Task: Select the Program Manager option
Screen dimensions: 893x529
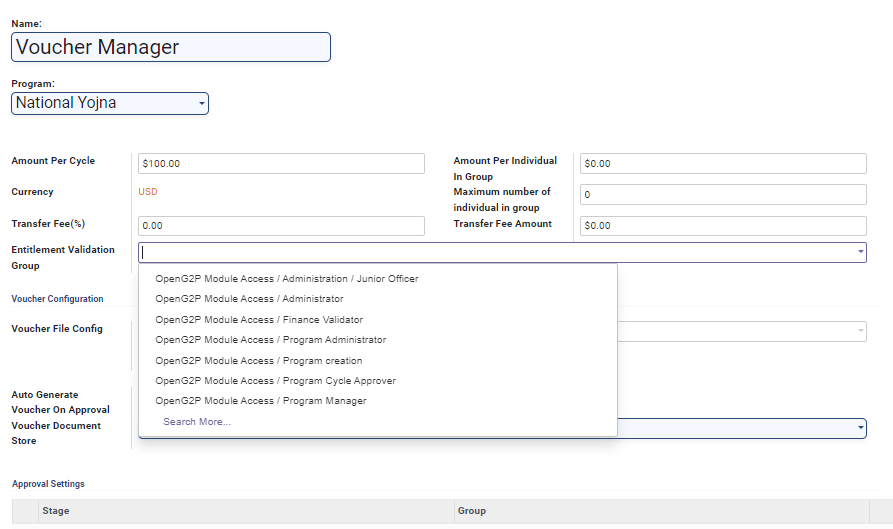Action: (x=260, y=401)
